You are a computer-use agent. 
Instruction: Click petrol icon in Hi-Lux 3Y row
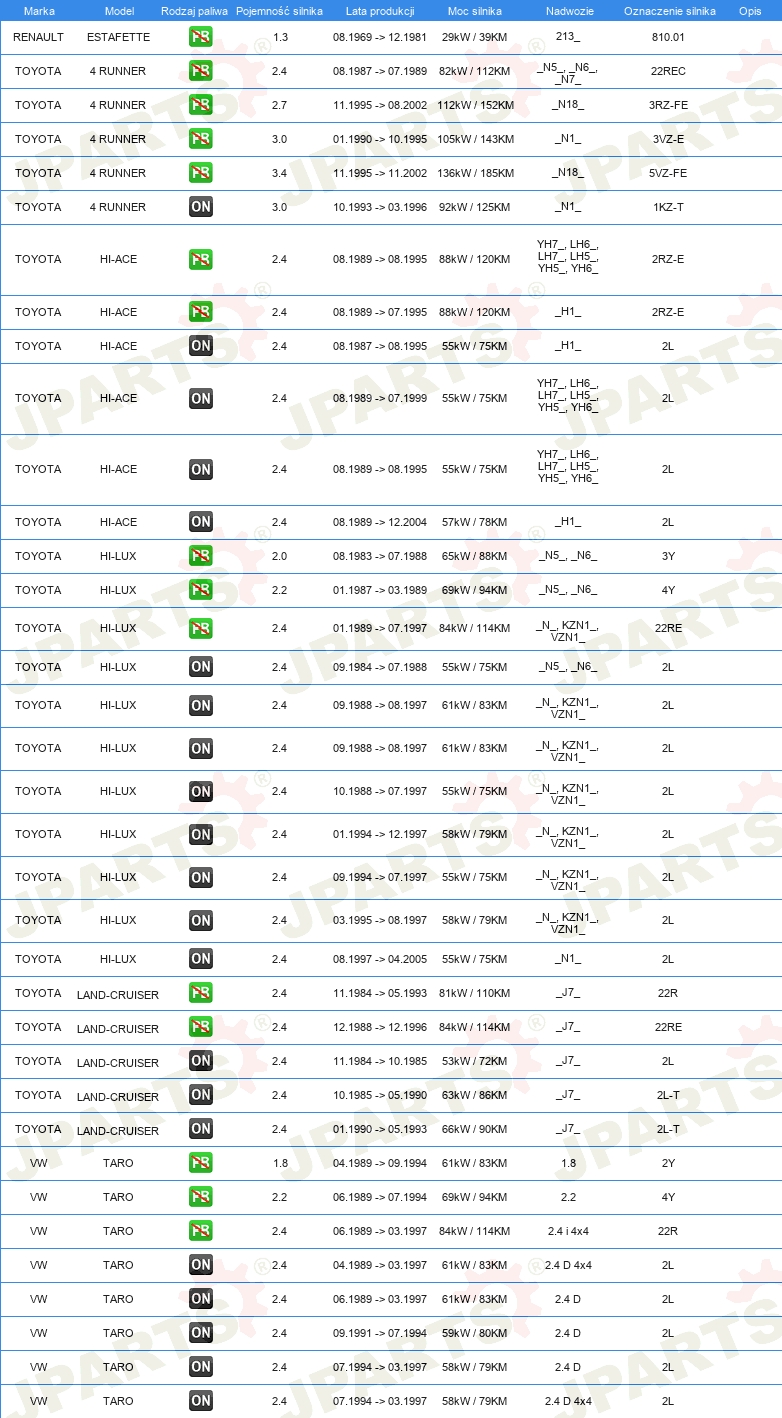[201, 556]
